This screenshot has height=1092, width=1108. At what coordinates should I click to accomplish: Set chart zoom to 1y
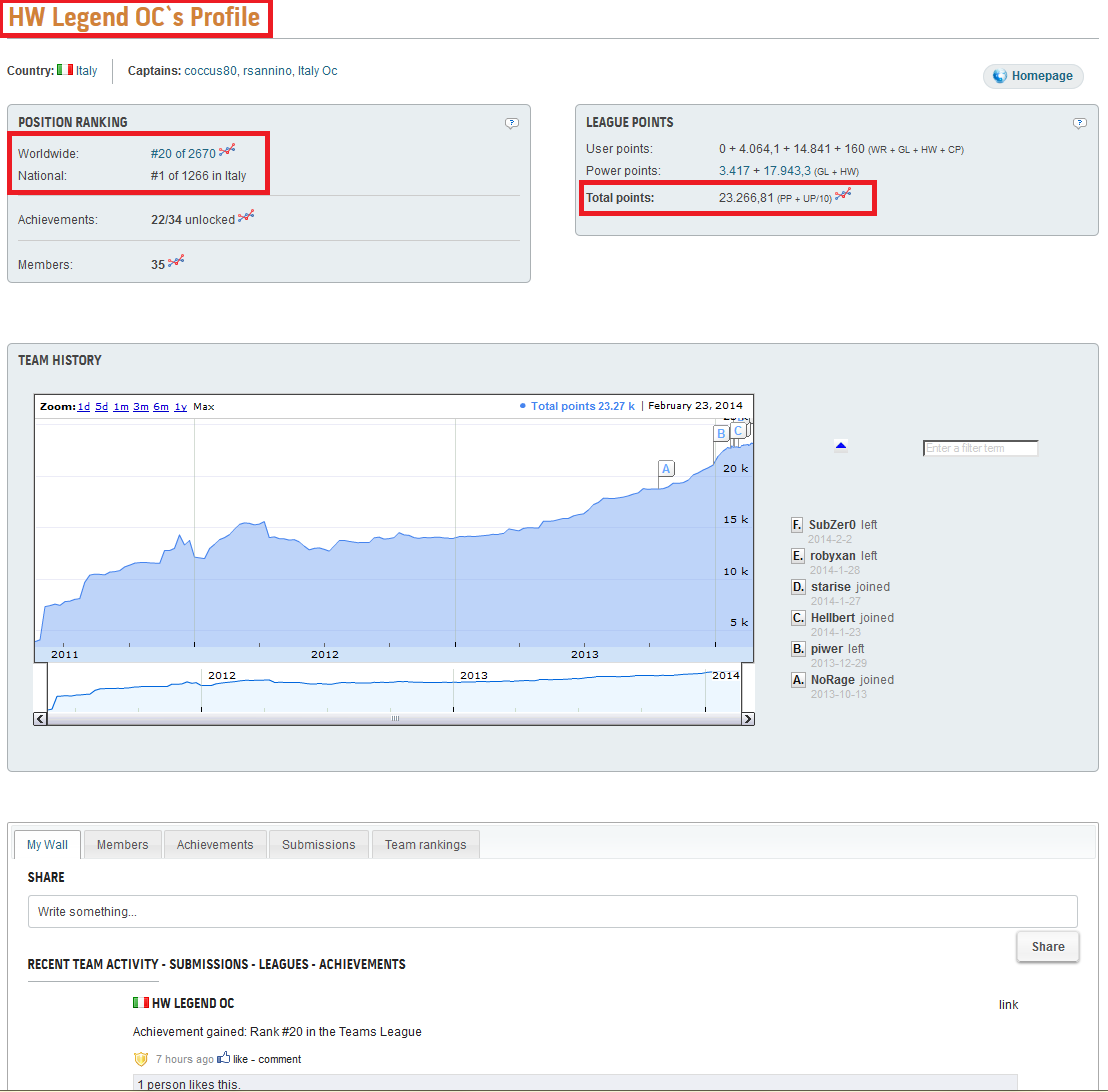[180, 406]
